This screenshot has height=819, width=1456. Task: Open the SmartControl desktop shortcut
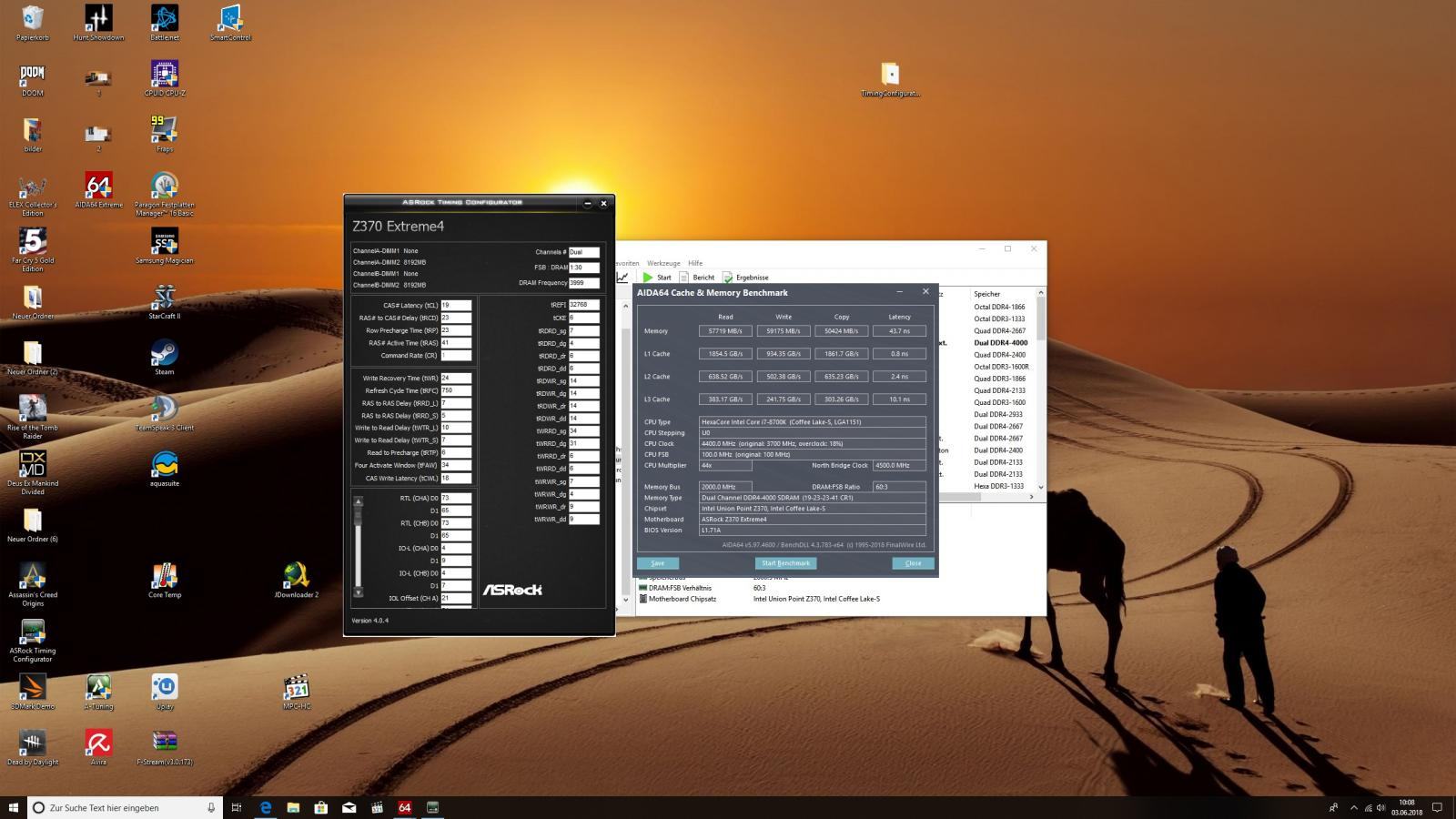(x=230, y=23)
